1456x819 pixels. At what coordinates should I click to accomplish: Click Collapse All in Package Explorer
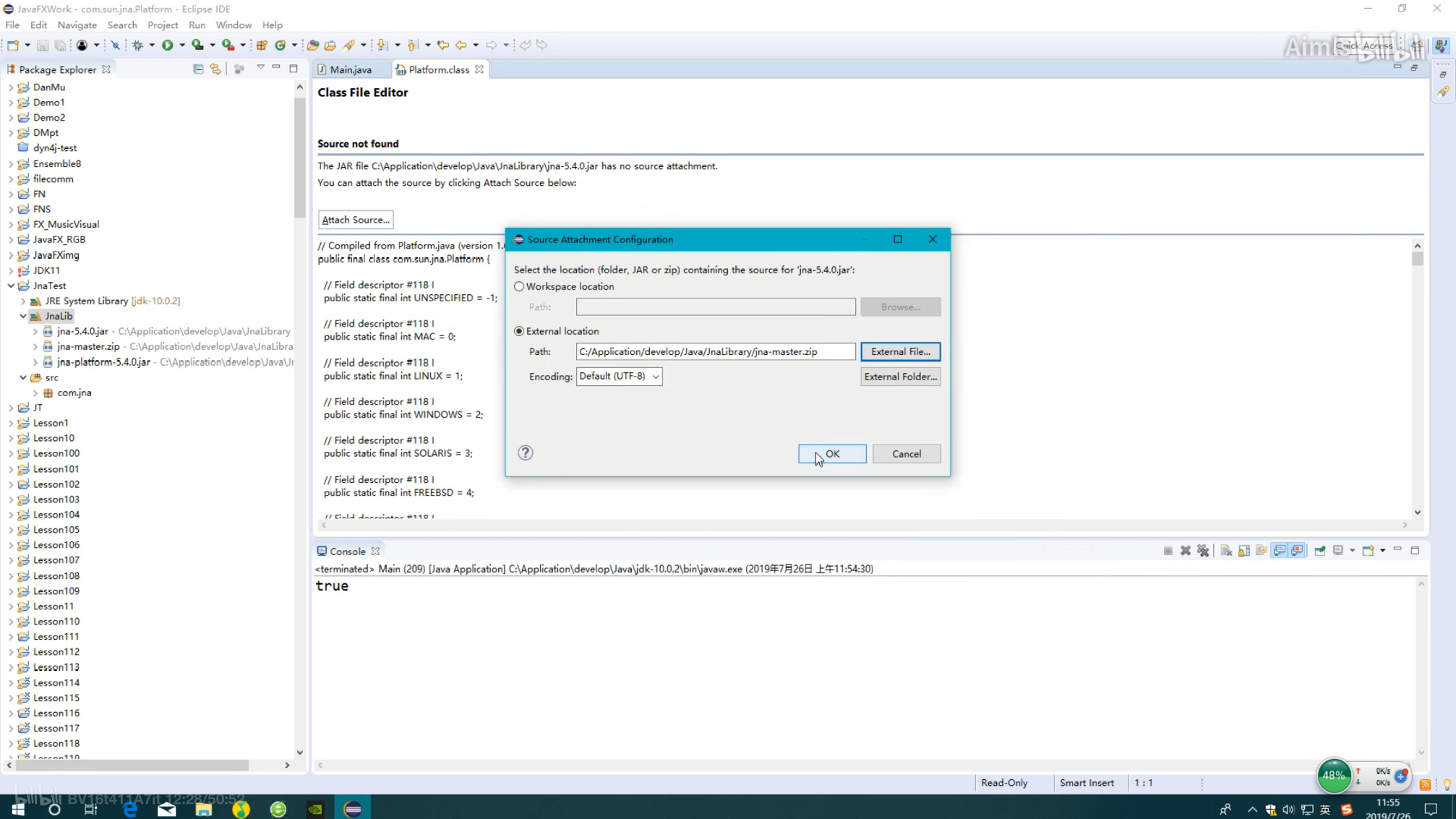(198, 69)
